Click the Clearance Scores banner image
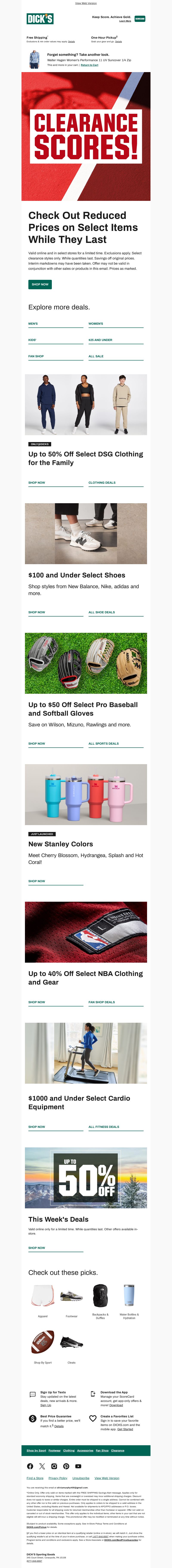Screen dimensions: 172x1568 tap(86, 136)
